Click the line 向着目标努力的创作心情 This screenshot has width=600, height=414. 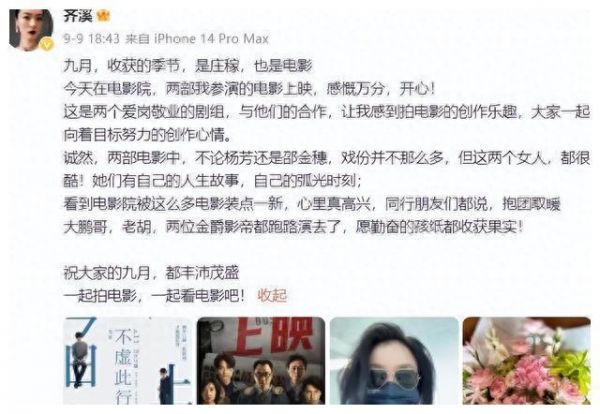(x=148, y=135)
